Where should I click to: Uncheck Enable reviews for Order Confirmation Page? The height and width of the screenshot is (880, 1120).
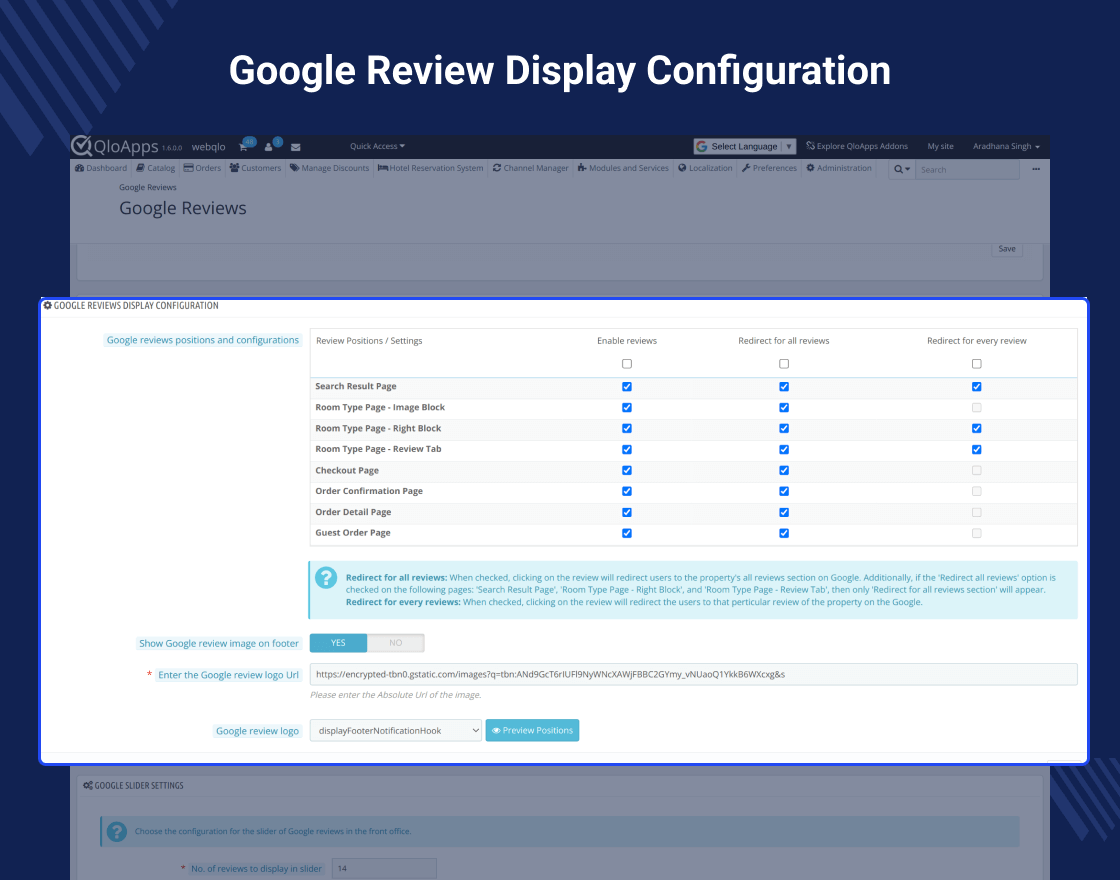coord(626,491)
